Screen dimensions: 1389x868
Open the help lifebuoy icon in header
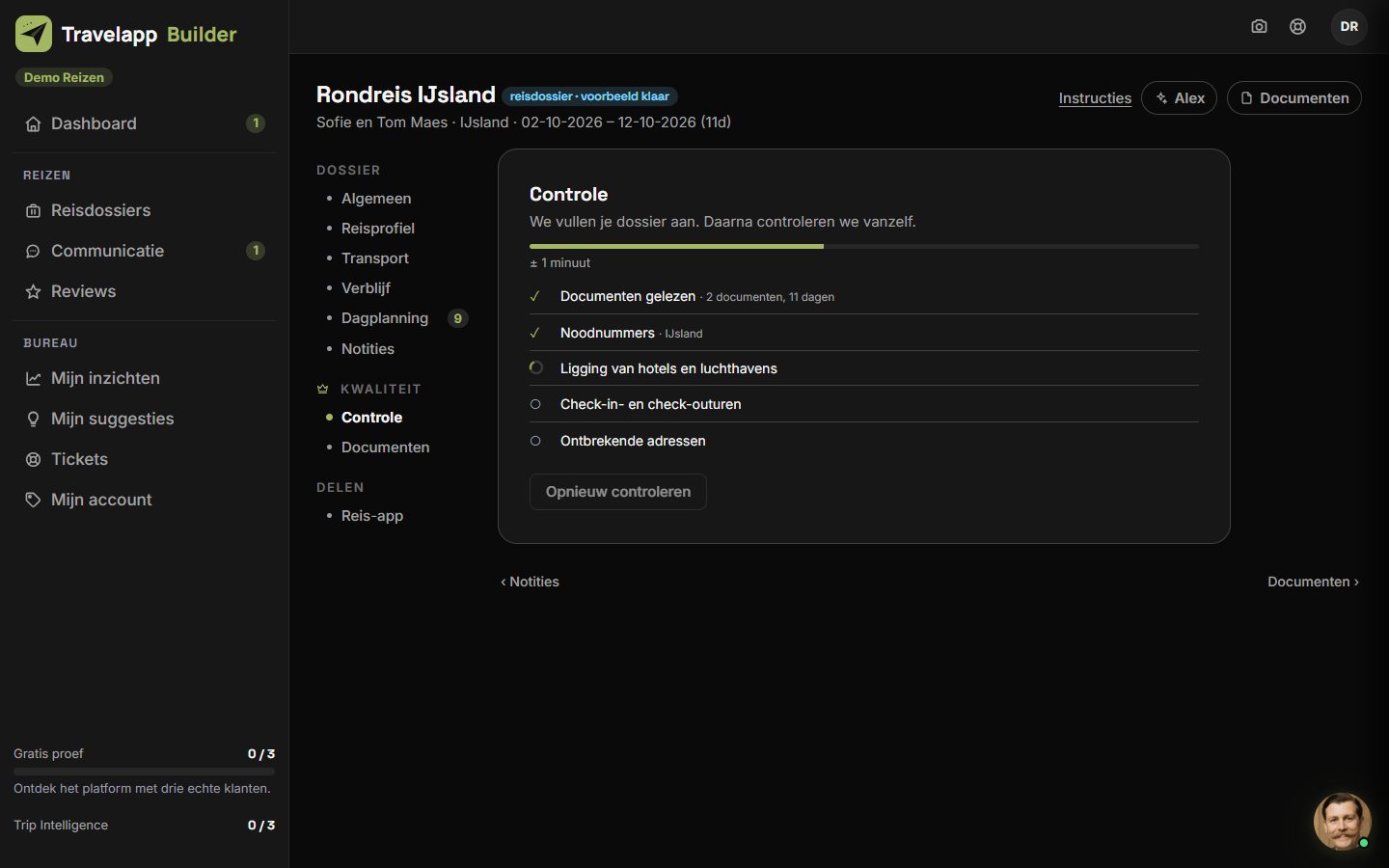pos(1298,26)
